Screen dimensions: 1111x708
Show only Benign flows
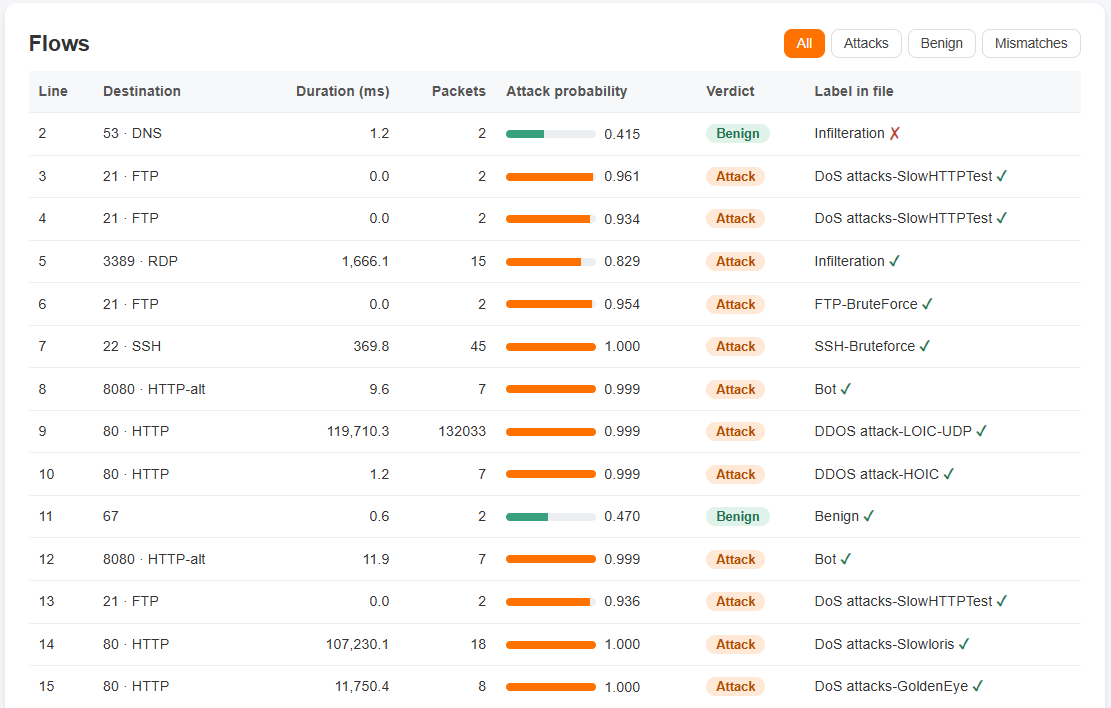[941, 43]
